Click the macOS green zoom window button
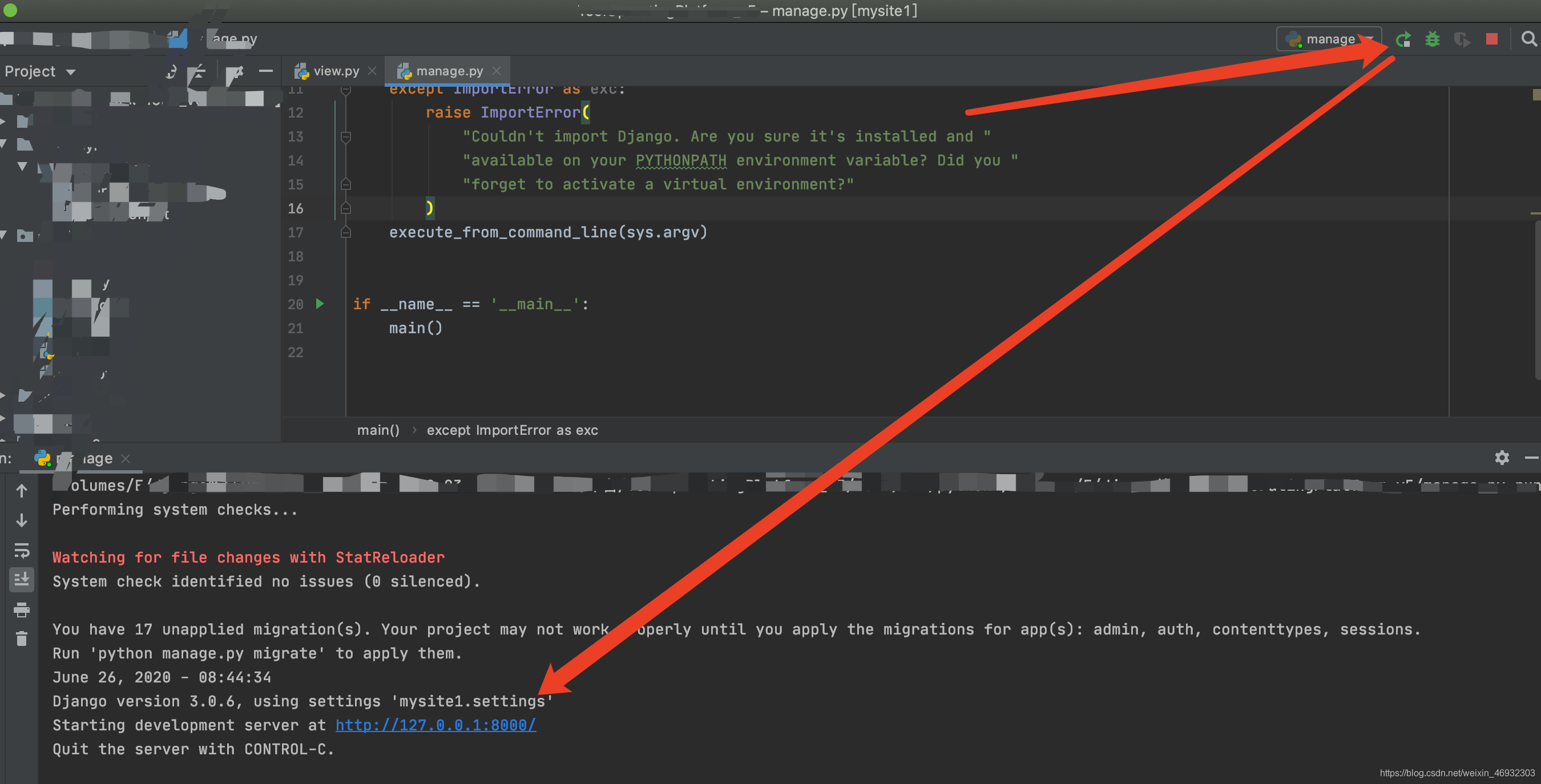 click(10, 10)
